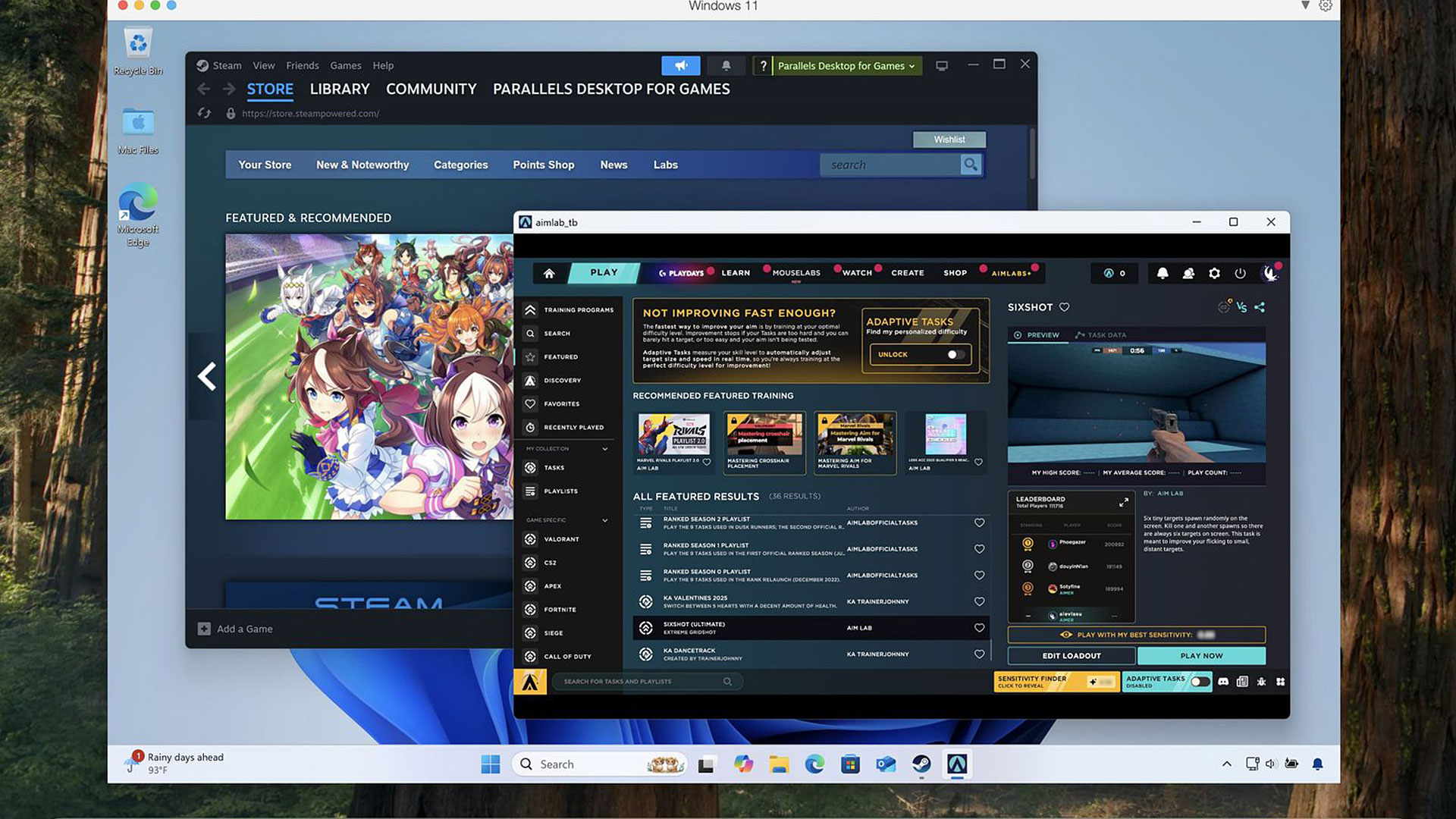Favorite the SIXSHOT task heart
This screenshot has height=819, width=1456.
tap(1064, 307)
